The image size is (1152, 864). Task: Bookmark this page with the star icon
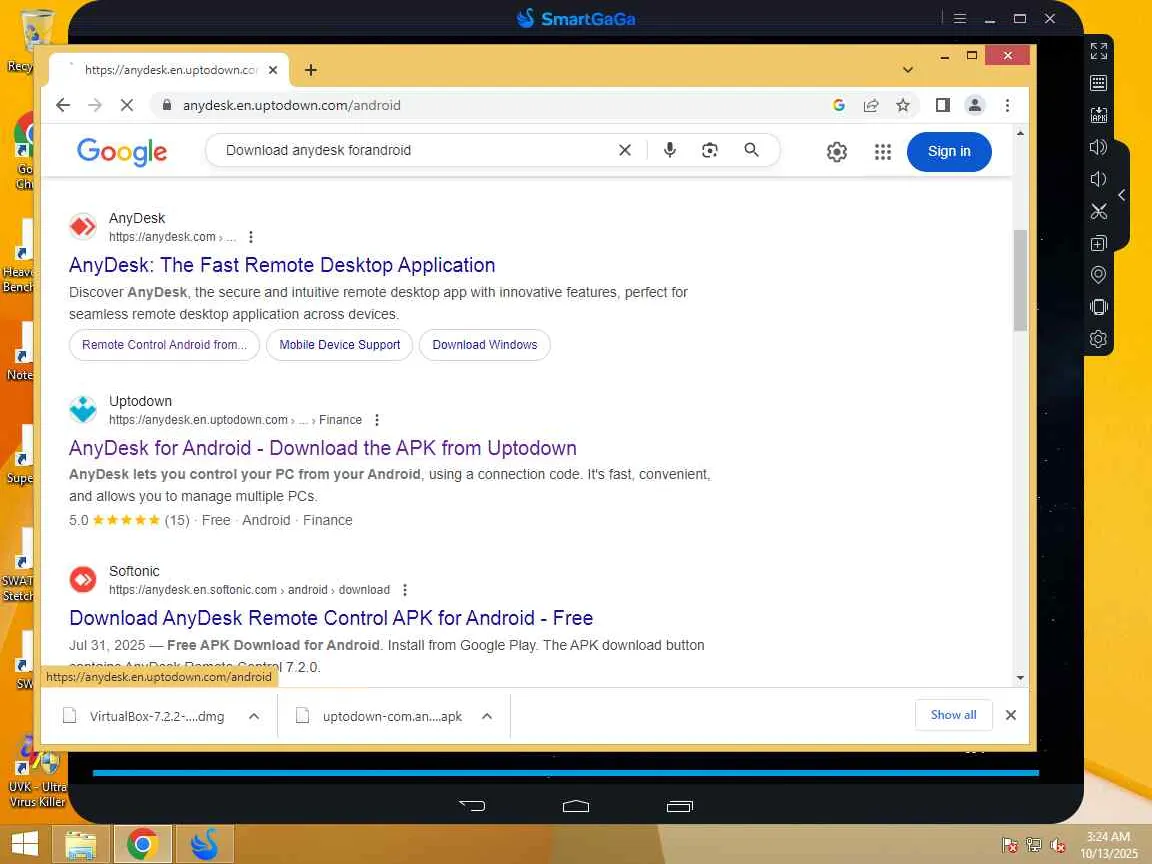click(x=903, y=105)
